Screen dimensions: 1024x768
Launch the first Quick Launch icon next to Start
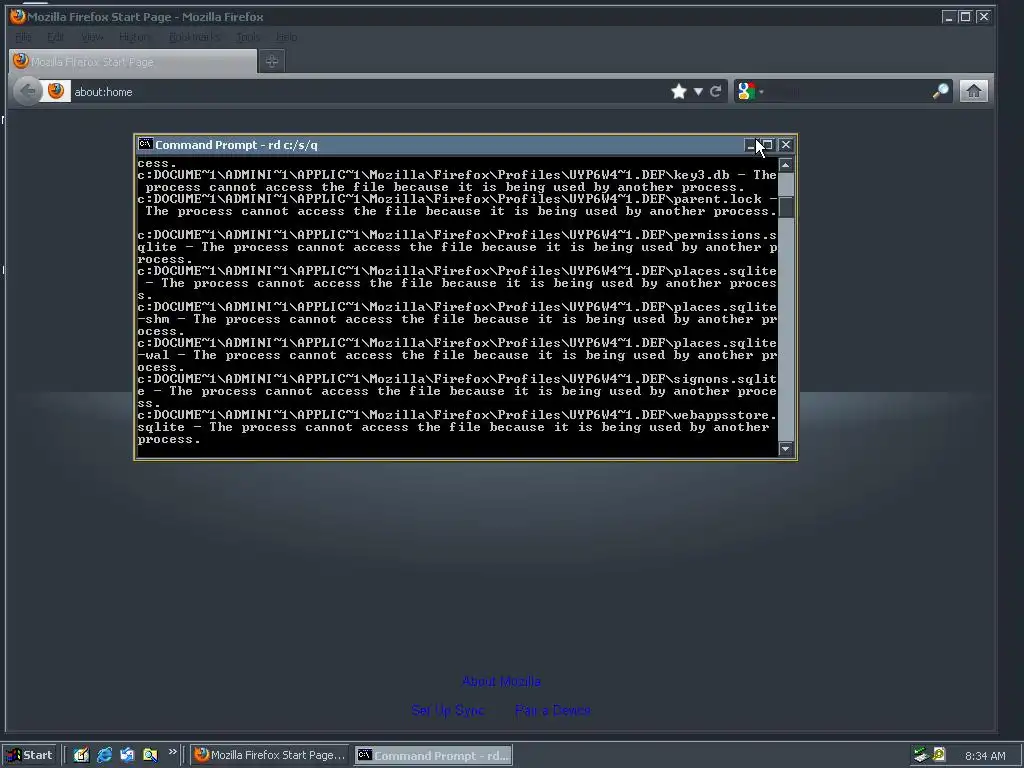[x=81, y=755]
